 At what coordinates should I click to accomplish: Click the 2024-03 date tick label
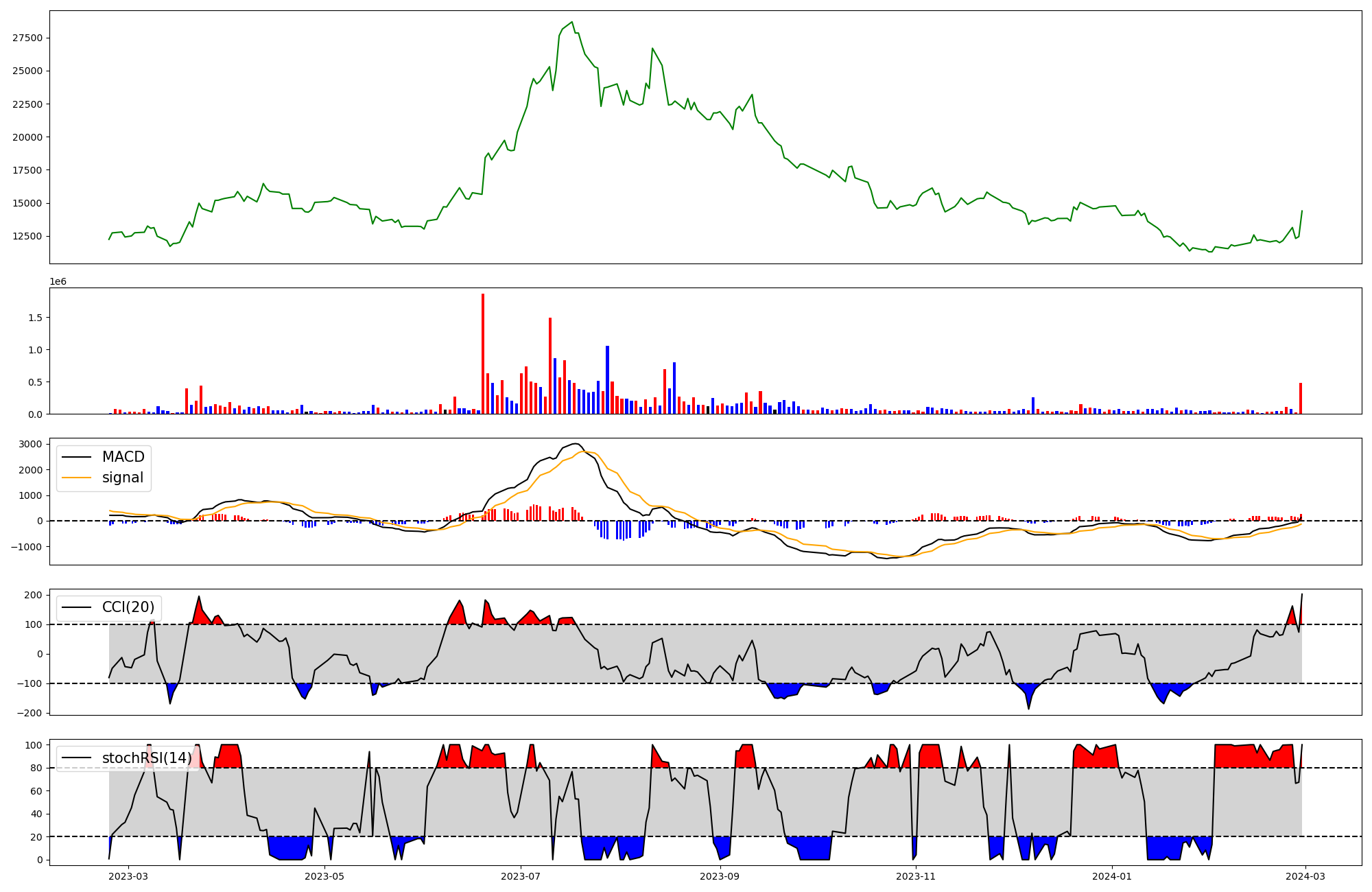click(1305, 876)
